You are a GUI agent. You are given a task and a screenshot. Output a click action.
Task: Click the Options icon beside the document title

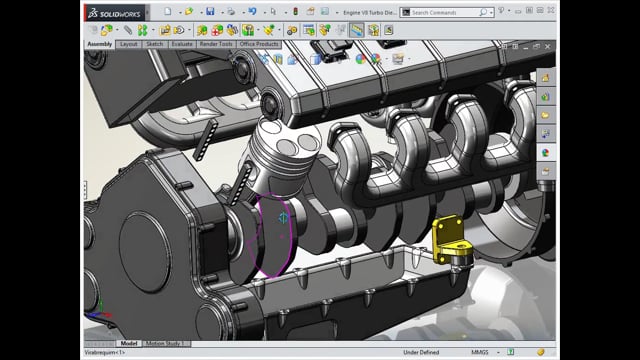[325, 11]
